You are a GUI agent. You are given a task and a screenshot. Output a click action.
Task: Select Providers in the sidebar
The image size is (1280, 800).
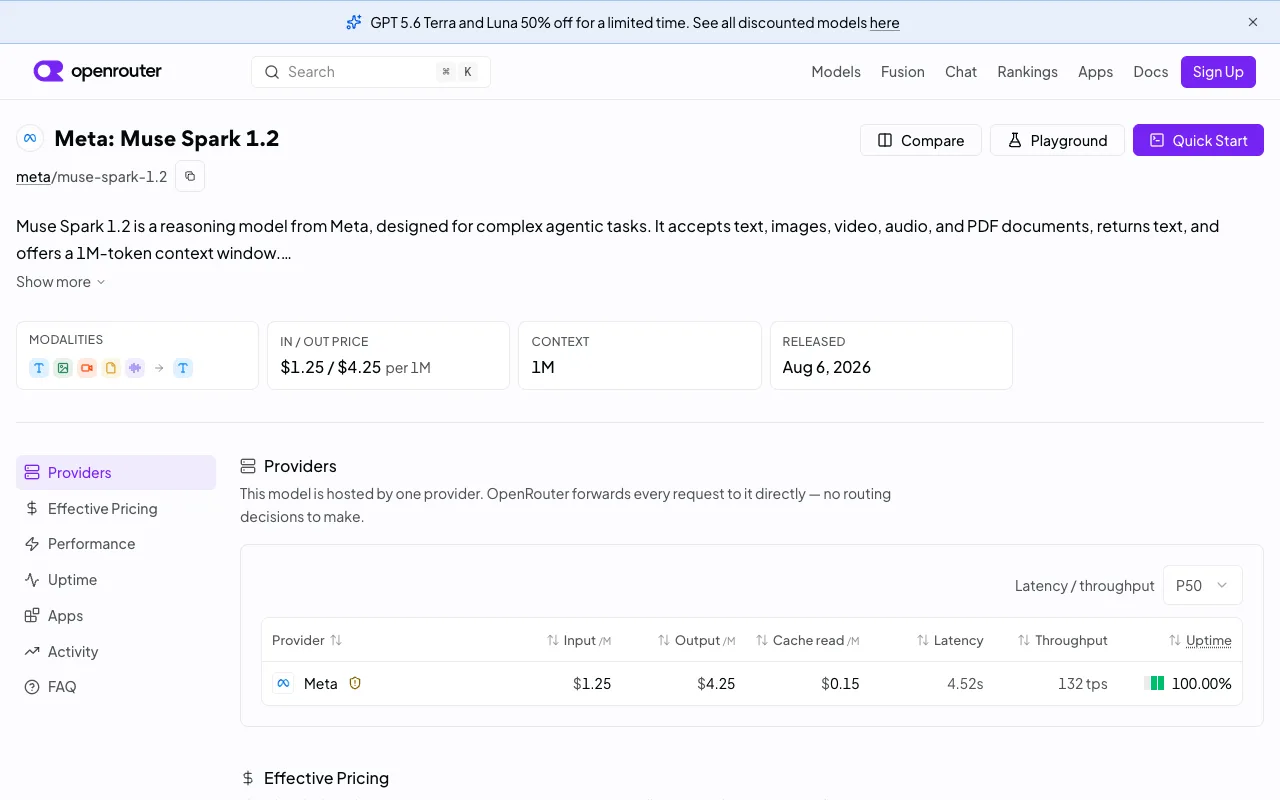pyautogui.click(x=116, y=472)
